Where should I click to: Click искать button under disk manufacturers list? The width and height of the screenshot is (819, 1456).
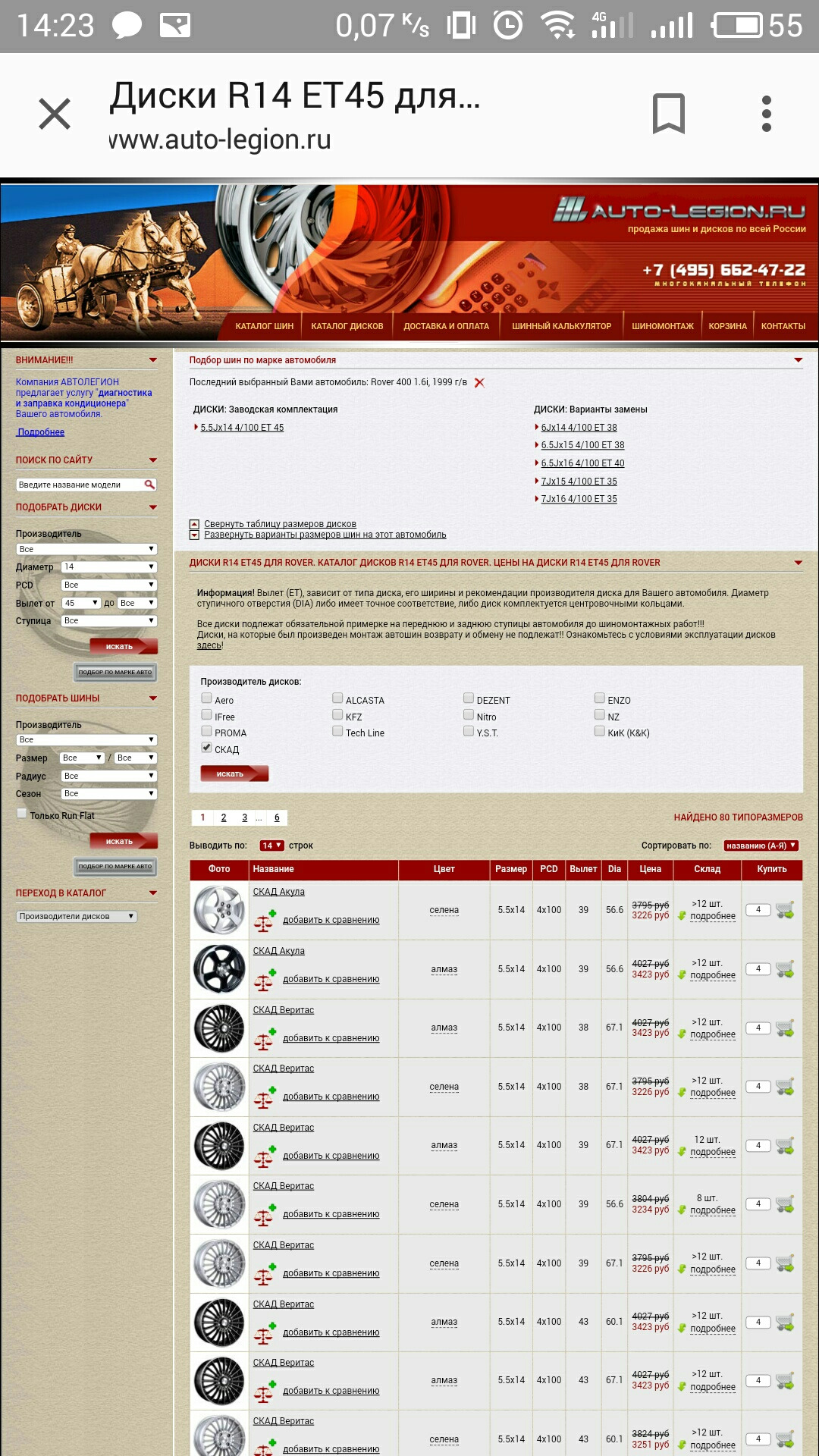click(x=234, y=773)
